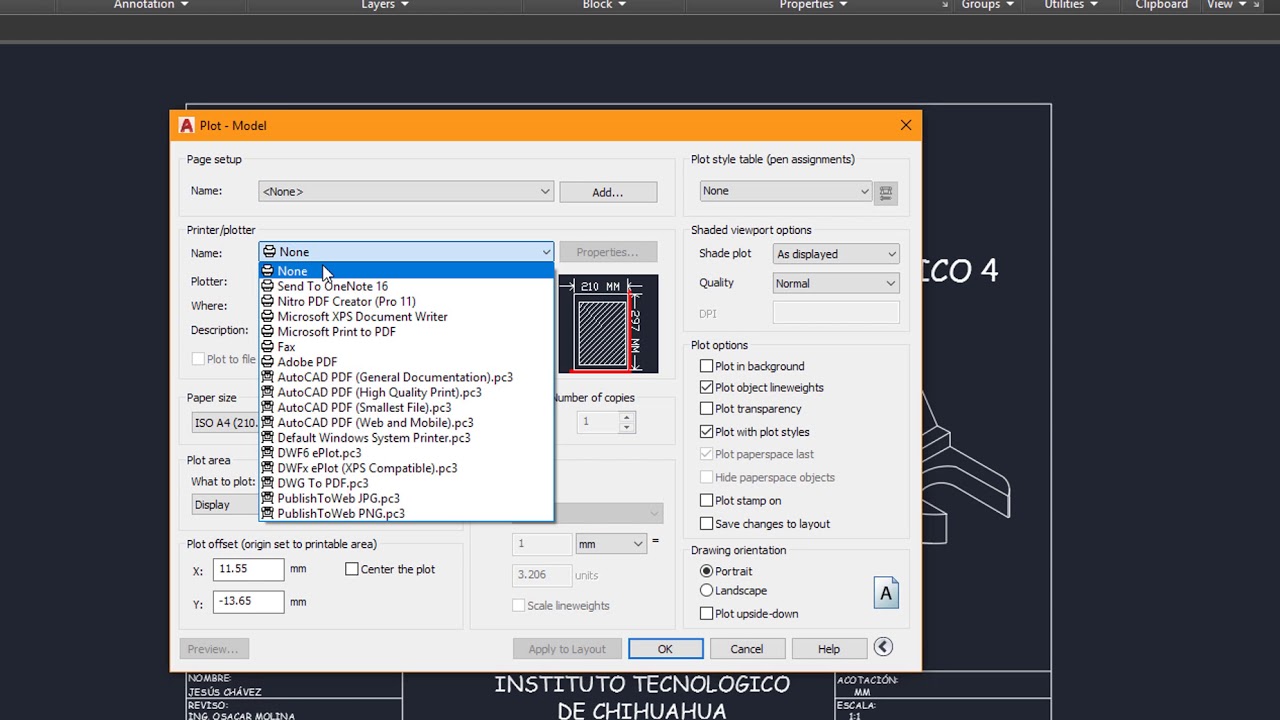Select Default Windows System Printer.pc3

point(406,438)
